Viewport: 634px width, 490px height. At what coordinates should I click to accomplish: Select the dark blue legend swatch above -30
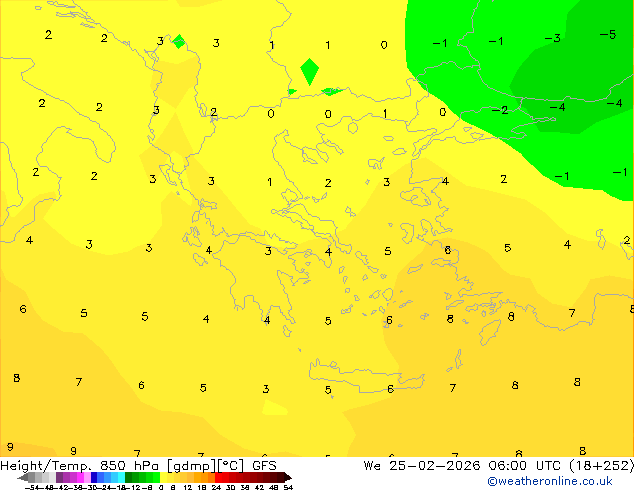94,478
